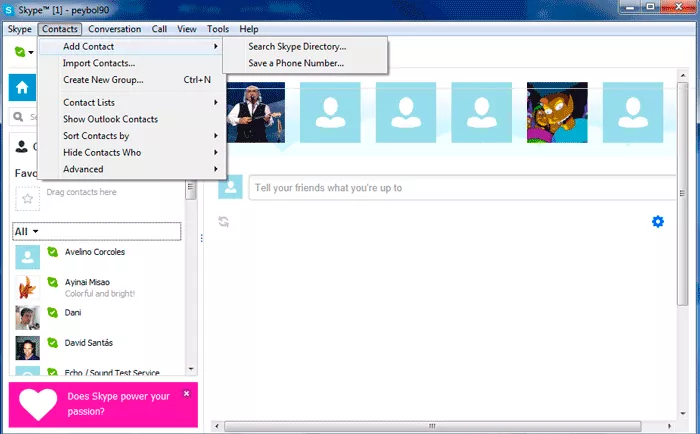Image resolution: width=700 pixels, height=434 pixels.
Task: Click Ayinai Misao online status icon
Action: [x=53, y=282]
